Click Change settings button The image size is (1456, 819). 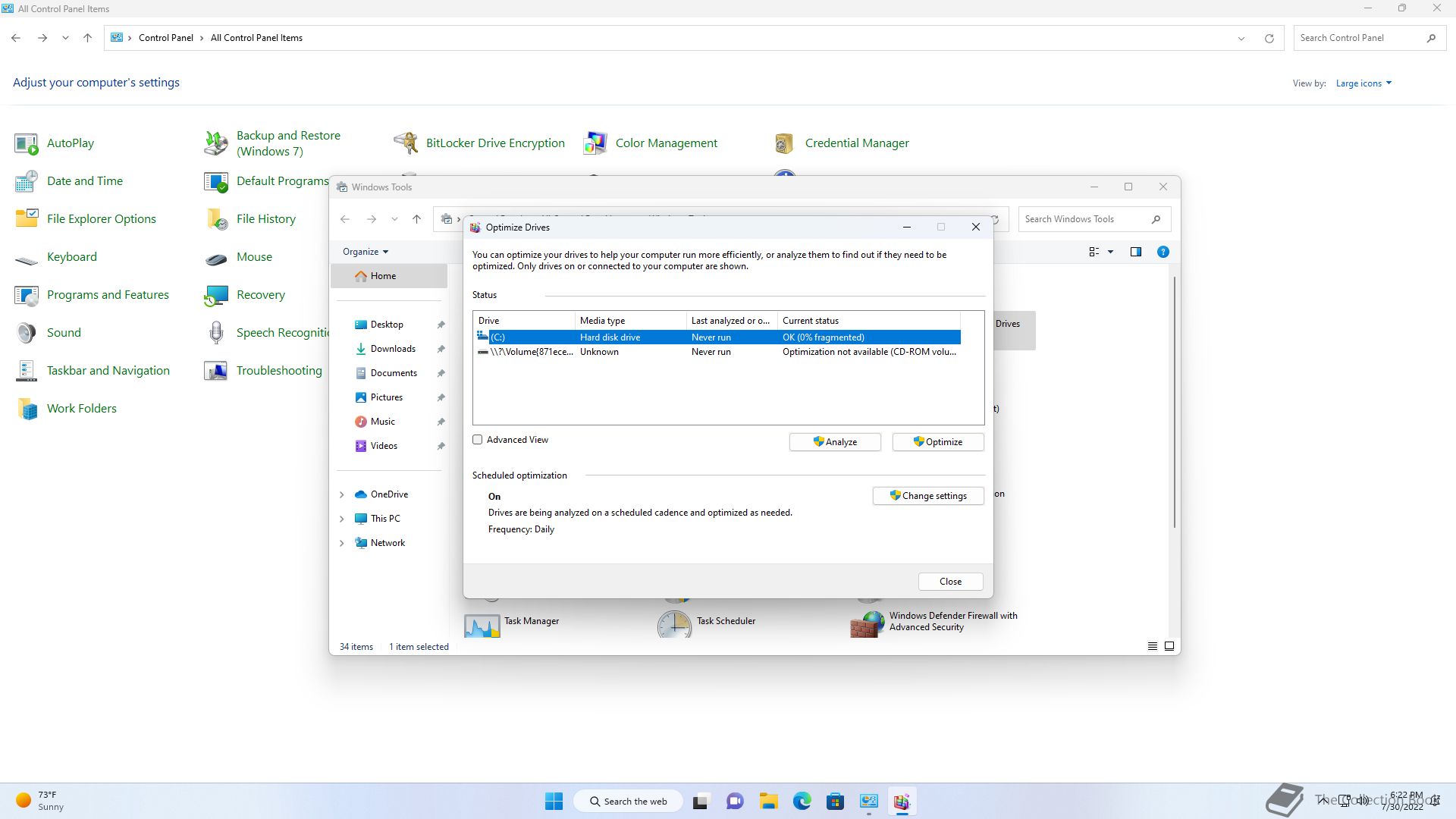click(928, 496)
